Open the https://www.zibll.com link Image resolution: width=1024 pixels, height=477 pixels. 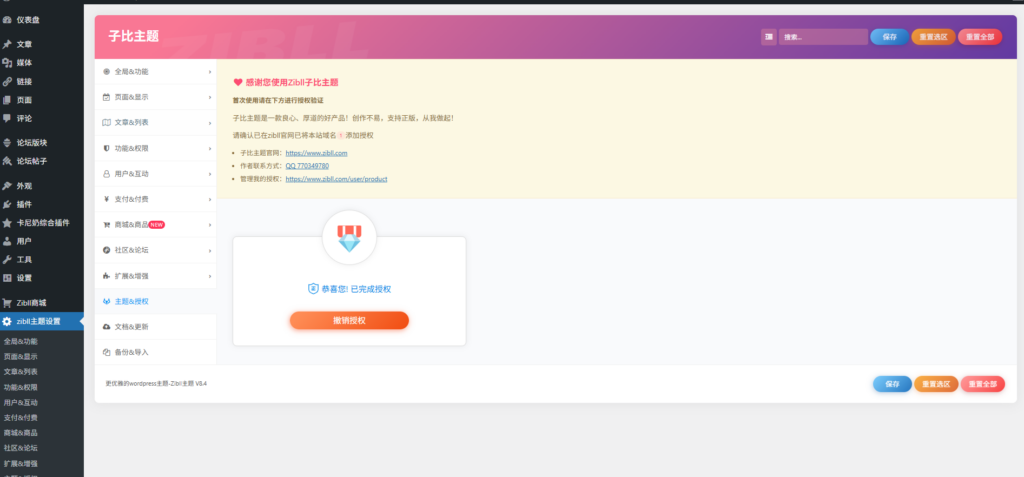(x=316, y=153)
